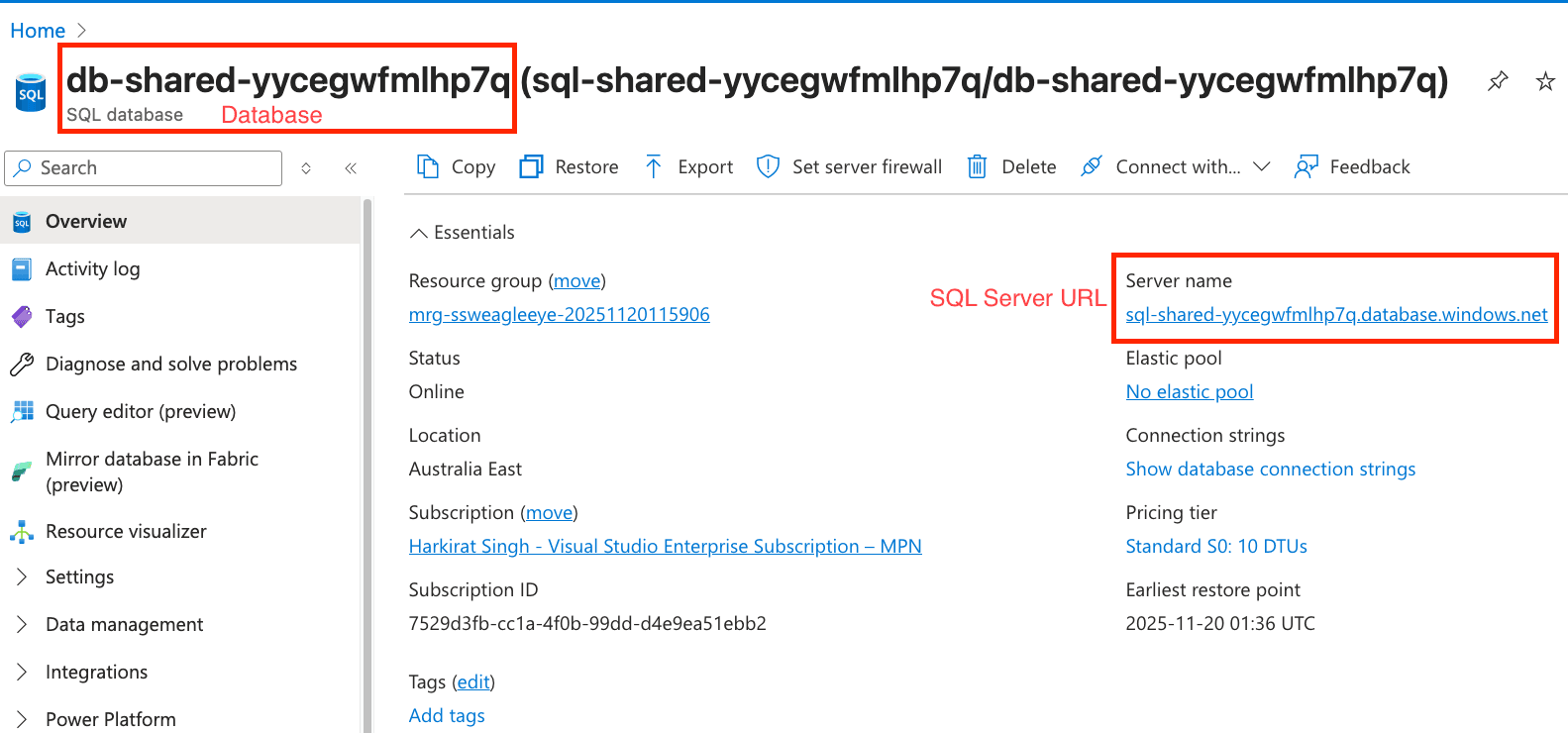This screenshot has height=733, width=1568.
Task: Export the database with the Export icon
Action: (688, 166)
